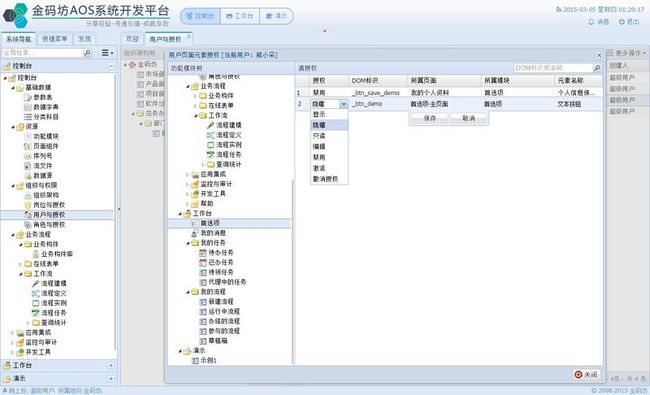Screen dimensions: 650x395
Task: Focus the left navigation search input
Action: pyautogui.click(x=42, y=53)
